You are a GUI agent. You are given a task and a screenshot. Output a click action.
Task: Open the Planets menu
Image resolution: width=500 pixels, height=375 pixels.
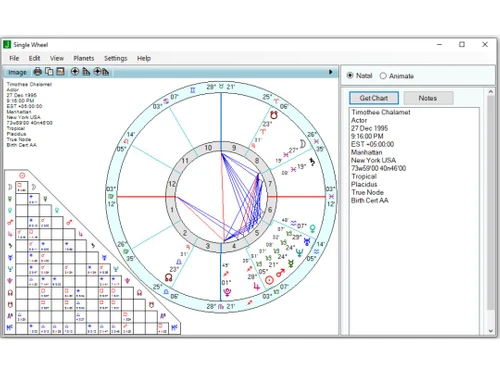84,58
